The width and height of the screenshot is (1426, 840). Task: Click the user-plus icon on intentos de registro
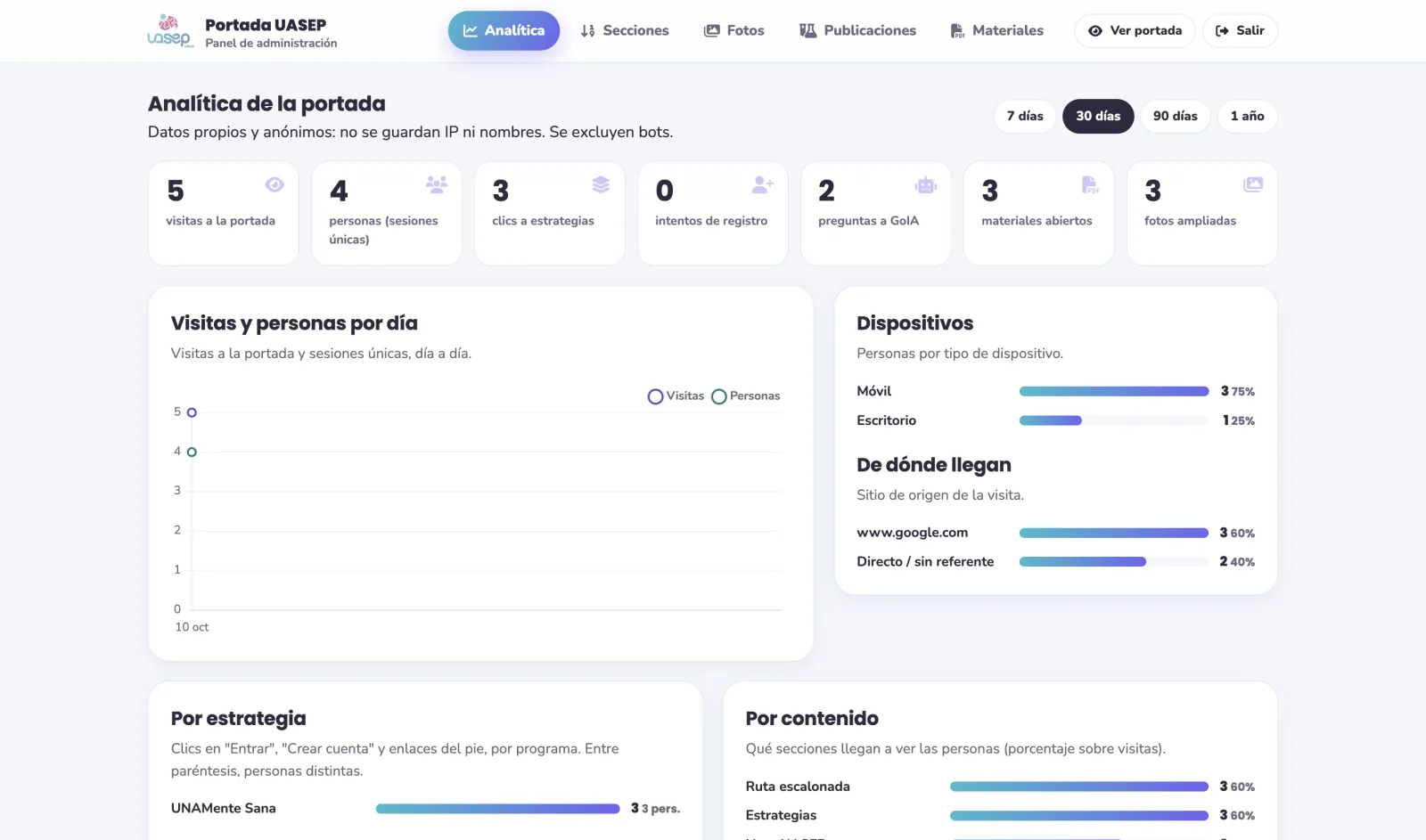pyautogui.click(x=763, y=184)
